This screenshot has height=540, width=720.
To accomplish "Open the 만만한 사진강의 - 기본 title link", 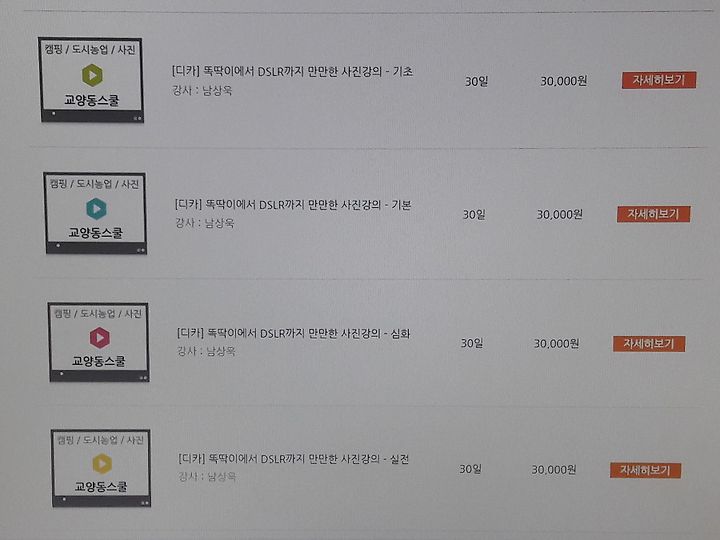I will pyautogui.click(x=293, y=204).
